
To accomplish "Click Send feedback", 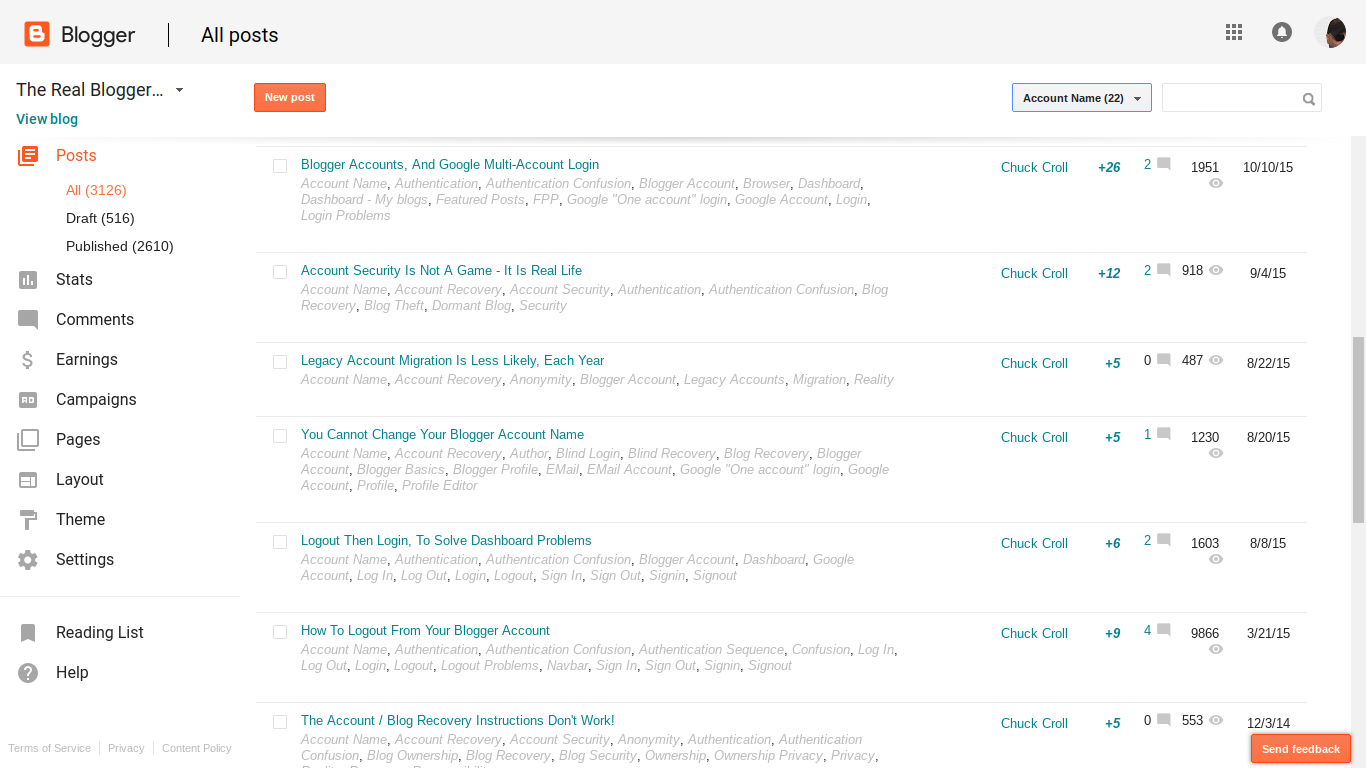I will (1300, 748).
